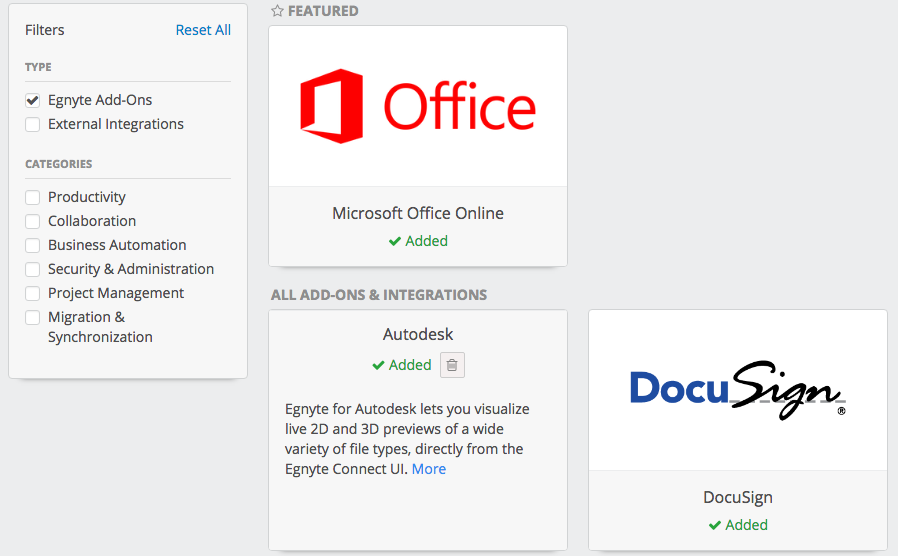Click the green checkmark under Microsoft Office Online

point(395,241)
